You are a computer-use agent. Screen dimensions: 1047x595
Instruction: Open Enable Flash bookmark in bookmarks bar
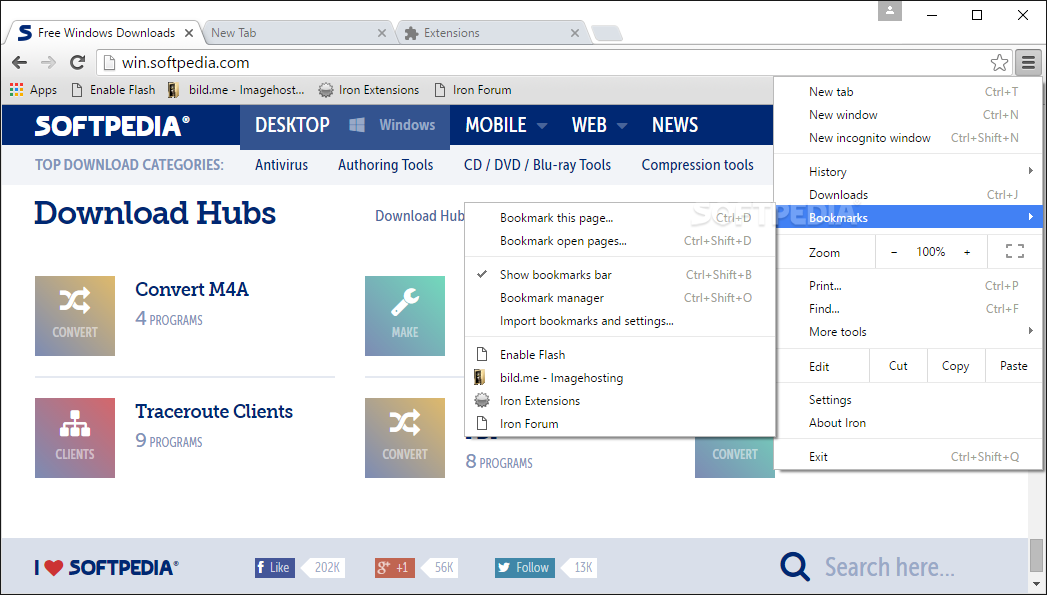[x=113, y=90]
